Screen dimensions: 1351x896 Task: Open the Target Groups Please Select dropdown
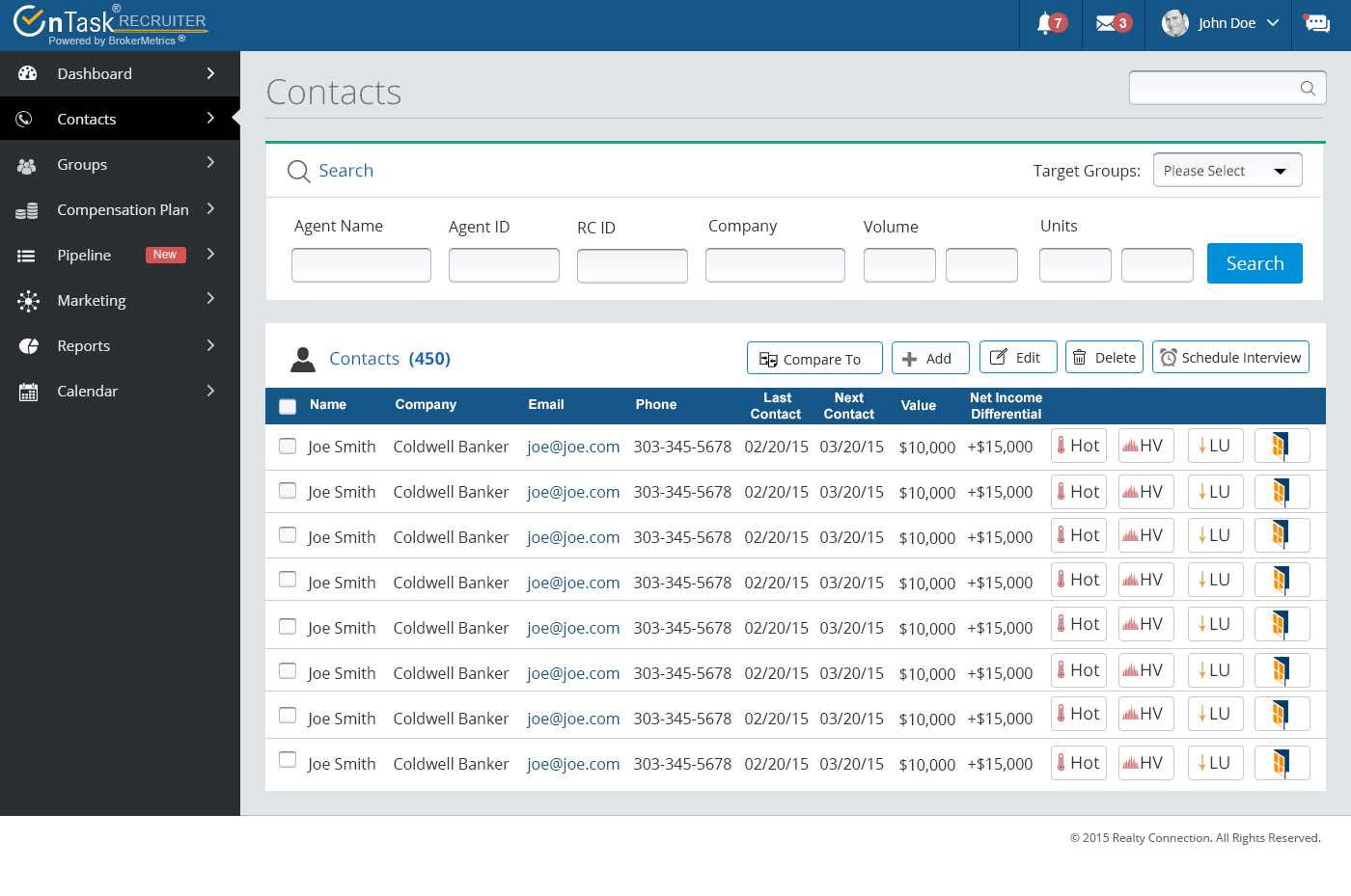click(x=1227, y=171)
